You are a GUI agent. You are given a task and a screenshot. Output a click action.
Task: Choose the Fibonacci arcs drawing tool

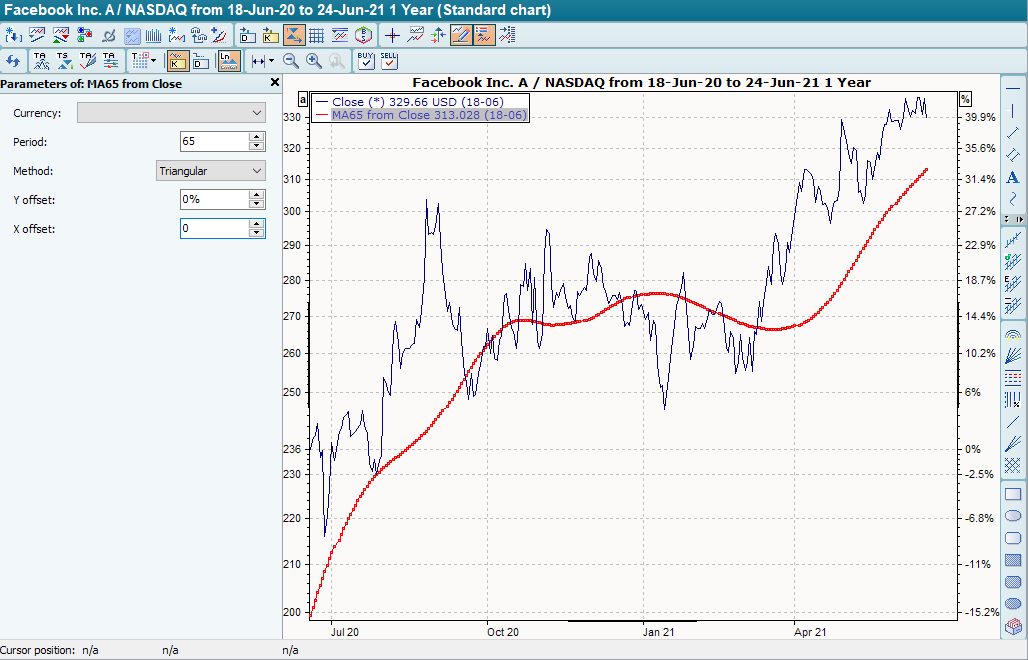click(1013, 334)
